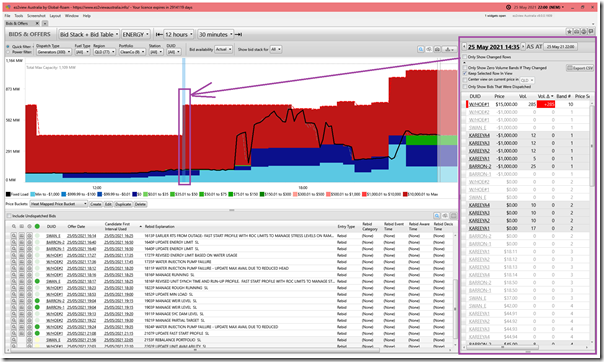Screen dimensions: 604x362
Task: Click the jump-to-end arrow after 30 minutes
Action: coord(238,34)
